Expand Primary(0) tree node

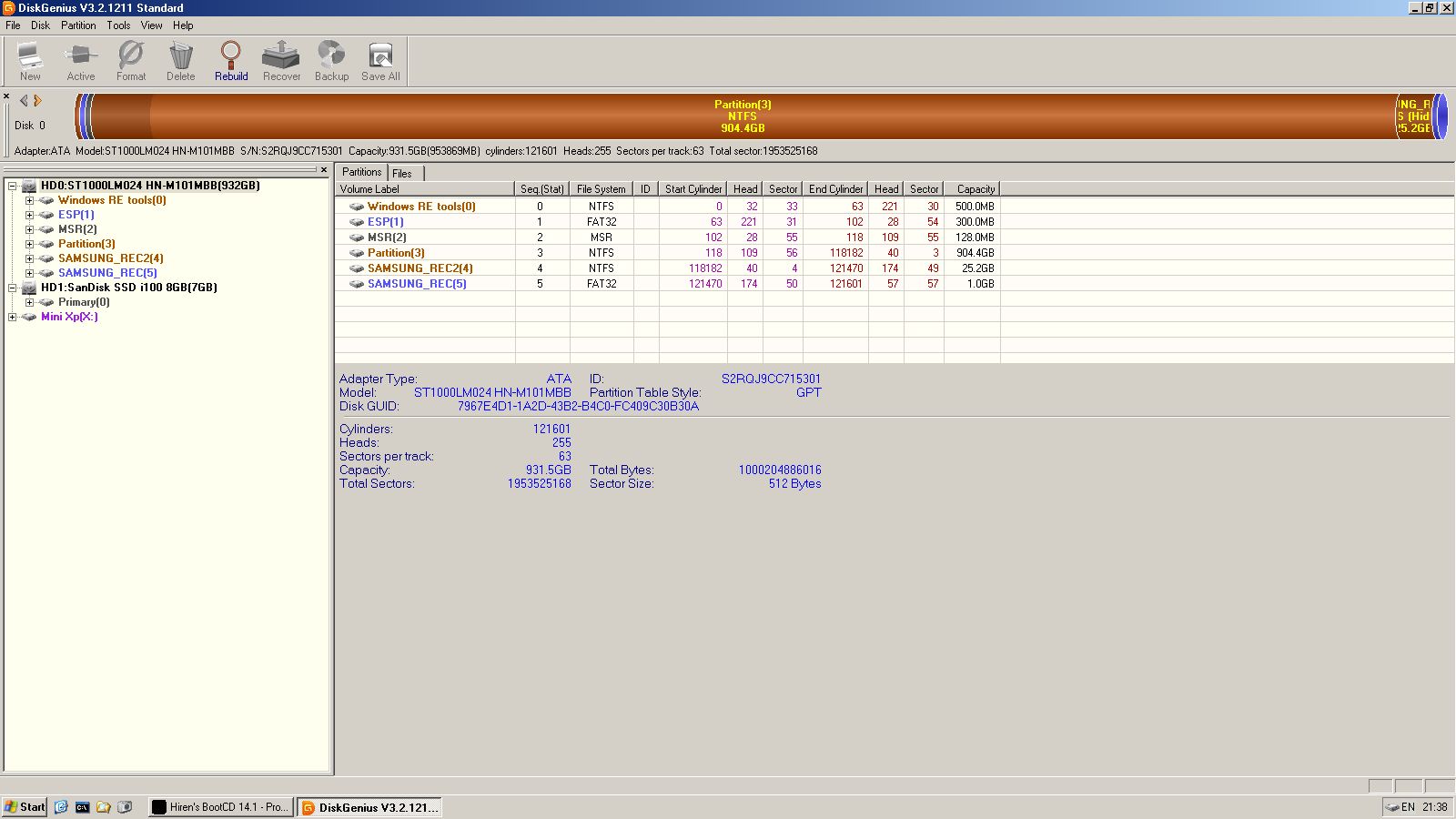click(x=29, y=302)
